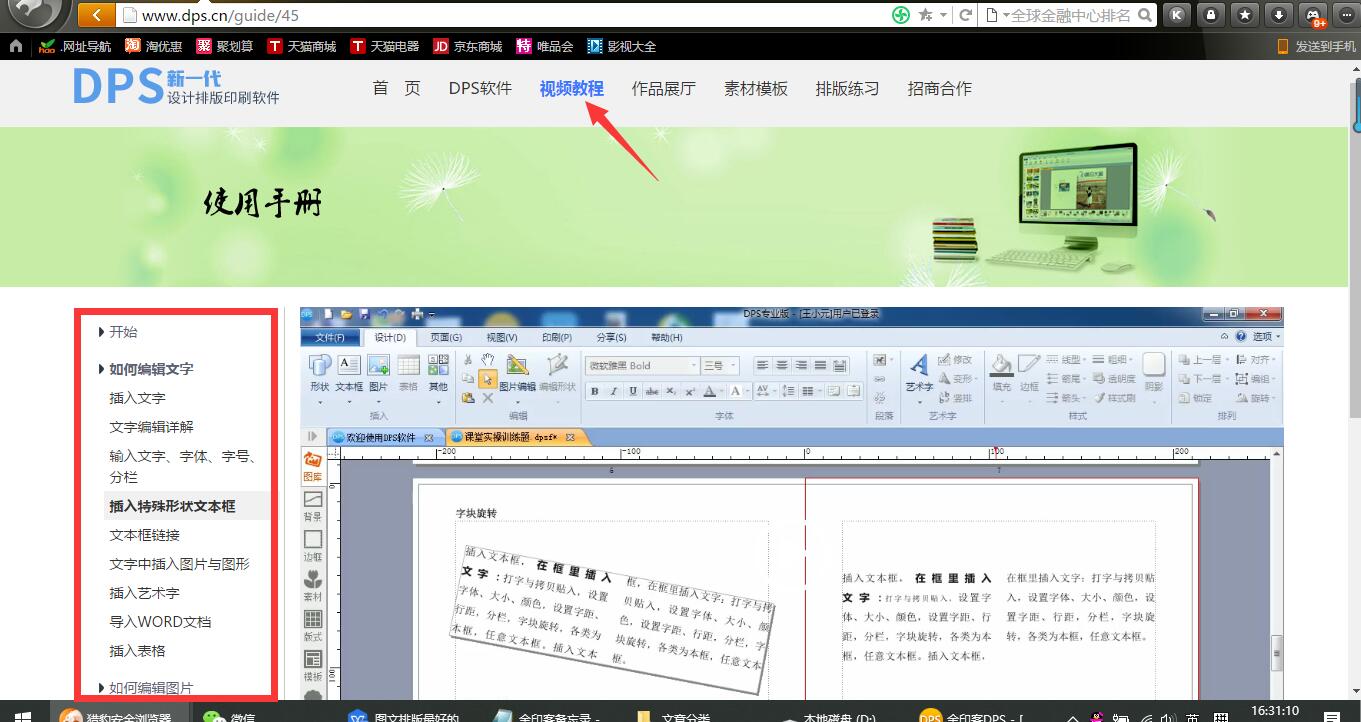The image size is (1361, 722).
Task: Click the 全球金融中心排名 search field
Action: coord(1066,15)
